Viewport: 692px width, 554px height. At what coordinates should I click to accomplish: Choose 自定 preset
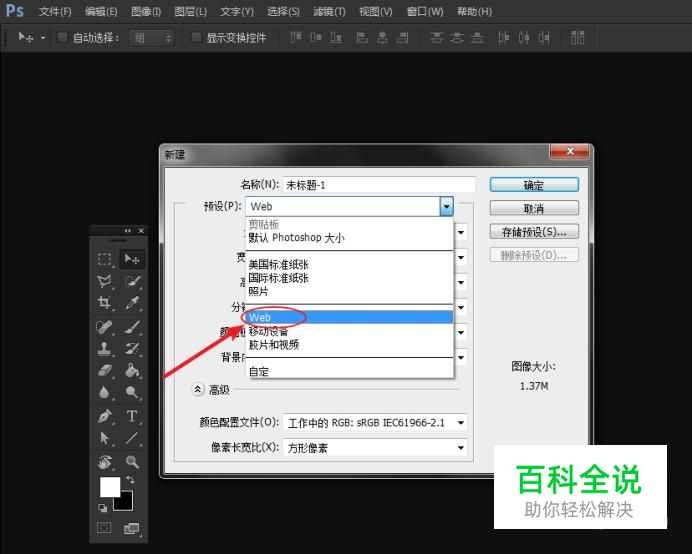point(349,371)
